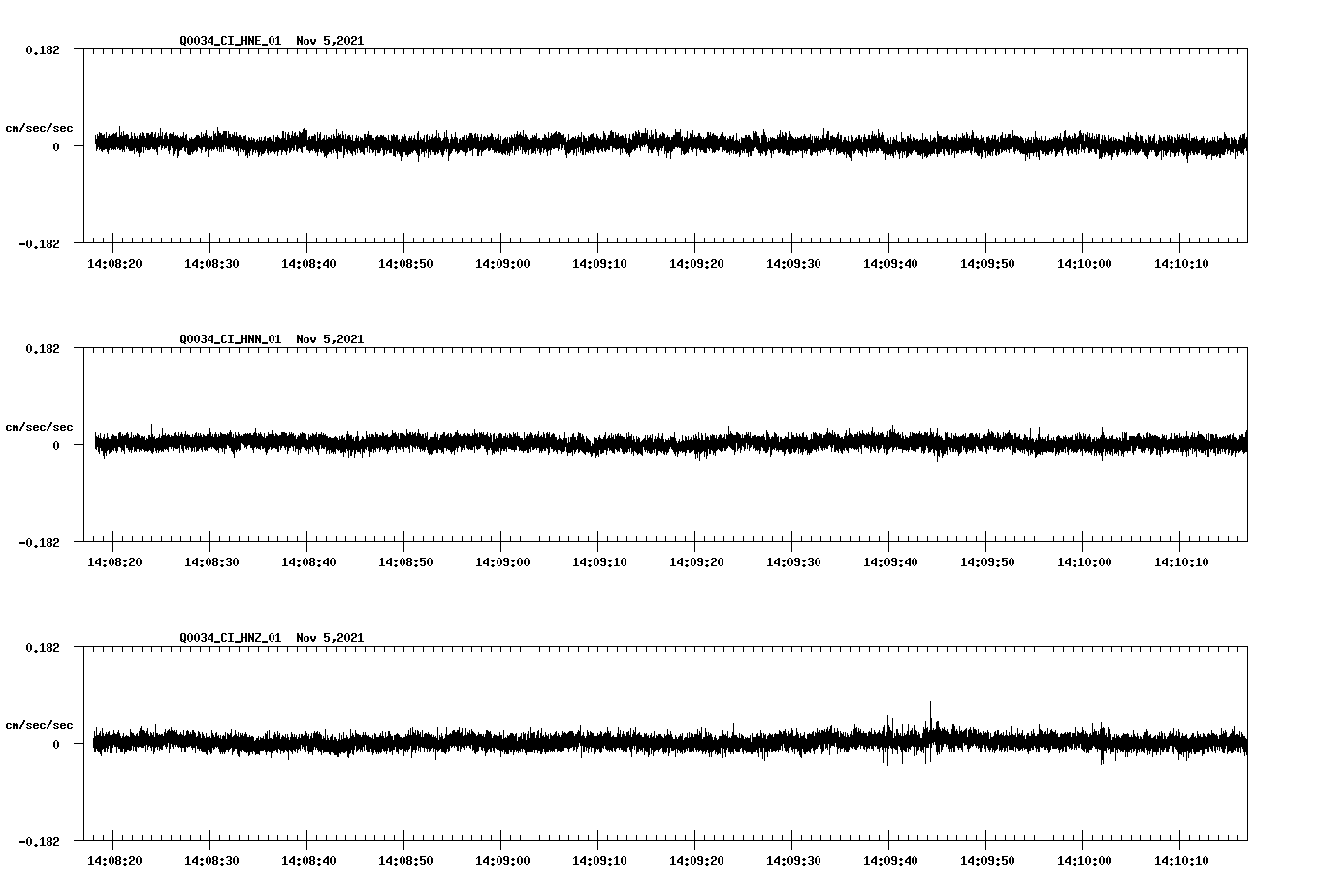This screenshot has width=1317, height=896.
Task: Pick time label 14:08:40 under HNN plot
Action: tap(308, 561)
